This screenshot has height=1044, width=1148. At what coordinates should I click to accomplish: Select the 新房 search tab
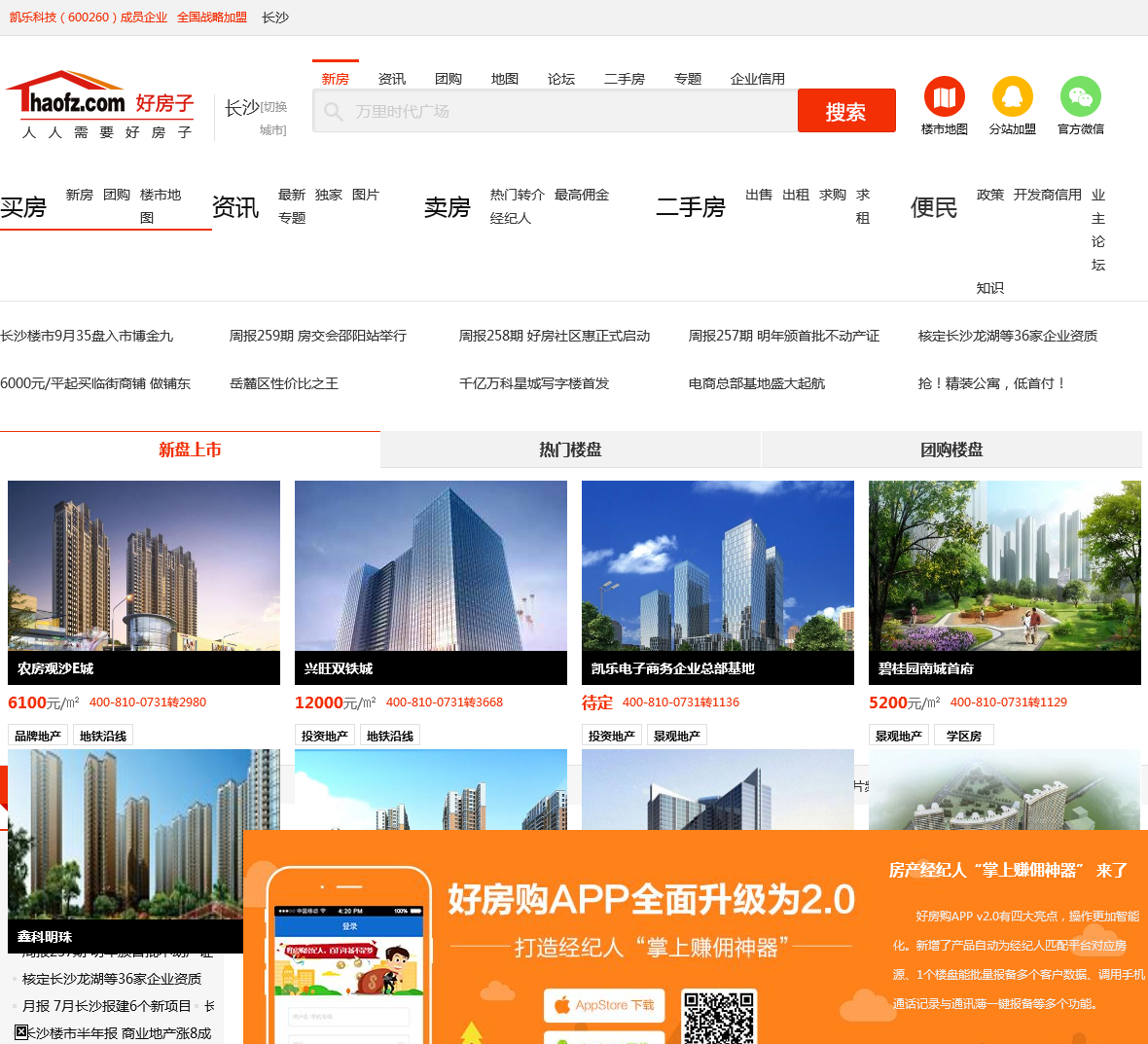point(336,79)
